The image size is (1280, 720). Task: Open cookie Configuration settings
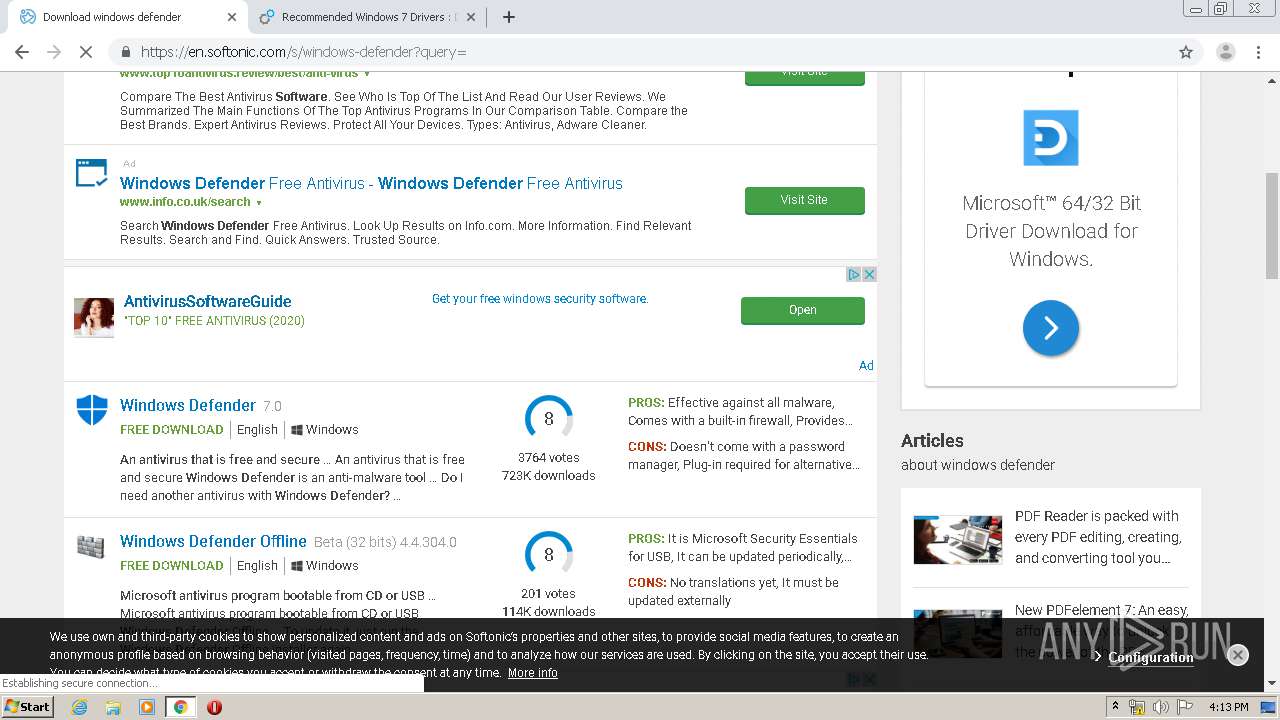(x=1150, y=657)
